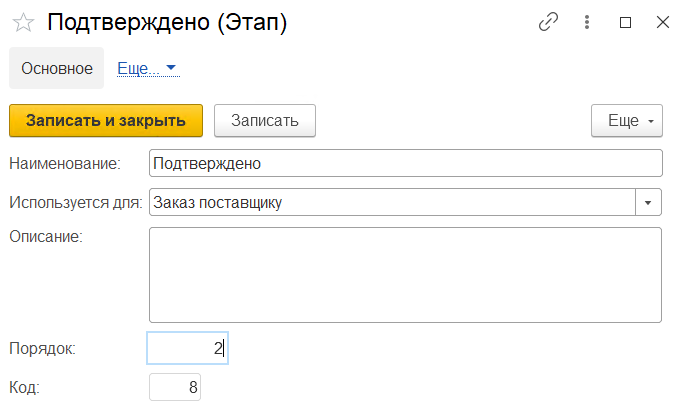This screenshot has height=409, width=682.
Task: Open the Еще... navigation link
Action: [138, 69]
